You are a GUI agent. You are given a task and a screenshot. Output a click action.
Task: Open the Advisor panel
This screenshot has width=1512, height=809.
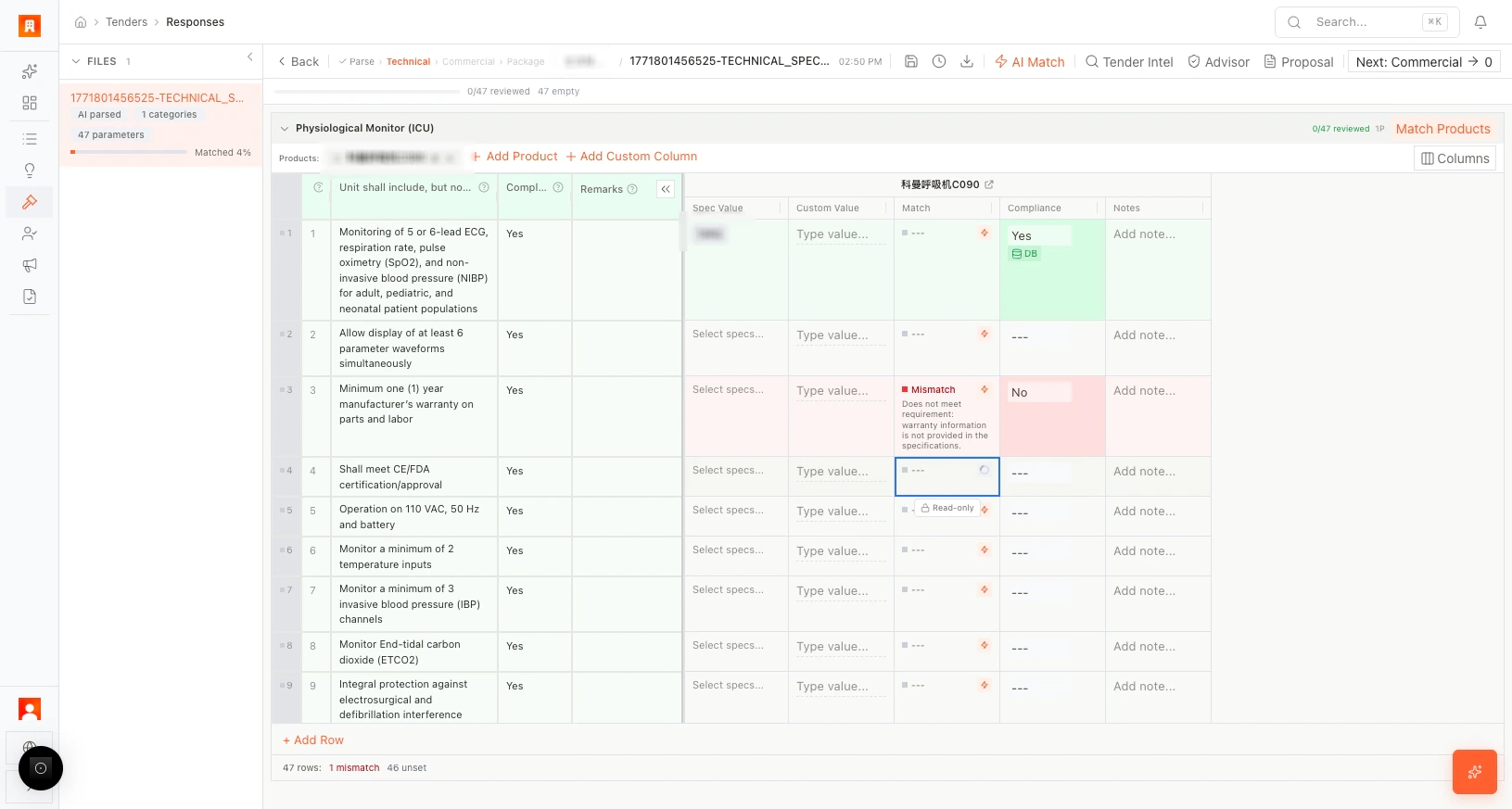click(x=1219, y=62)
